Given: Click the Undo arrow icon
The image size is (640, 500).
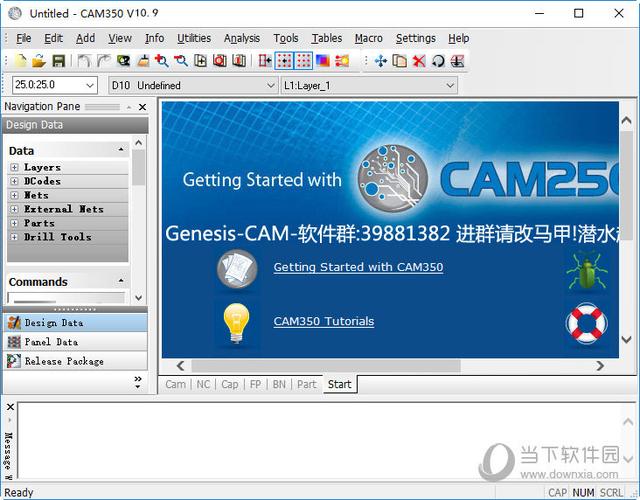Looking at the screenshot, I should (x=84, y=61).
